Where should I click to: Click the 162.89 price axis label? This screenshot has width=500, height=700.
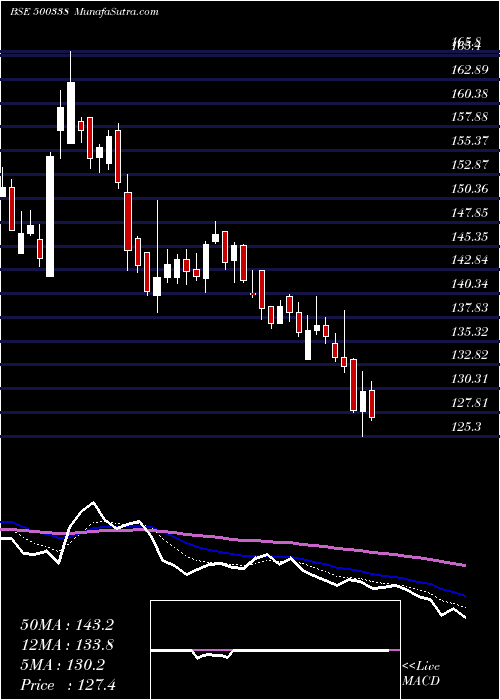tap(469, 70)
